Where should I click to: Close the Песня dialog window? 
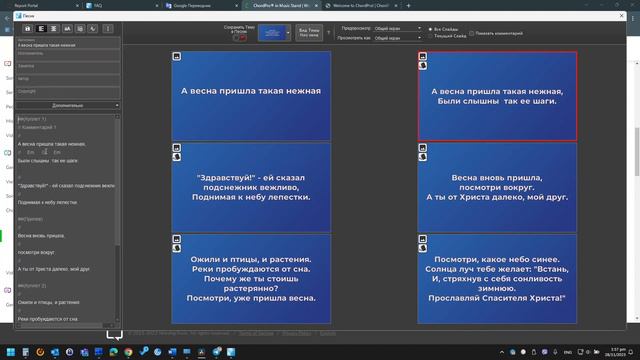621,16
